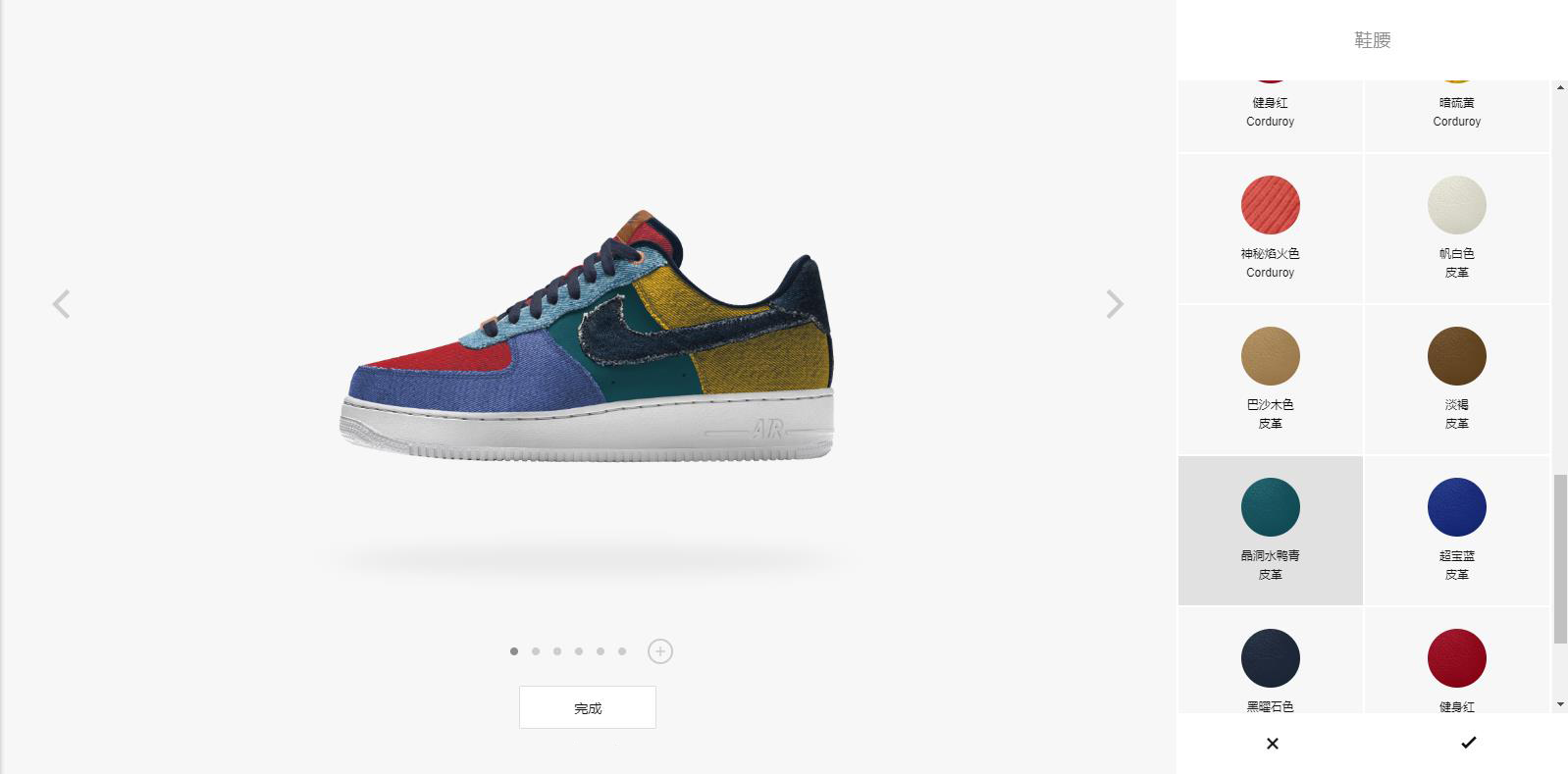Select the 淡褐 皮革 swatch
This screenshot has width=1568, height=774.
click(x=1457, y=380)
